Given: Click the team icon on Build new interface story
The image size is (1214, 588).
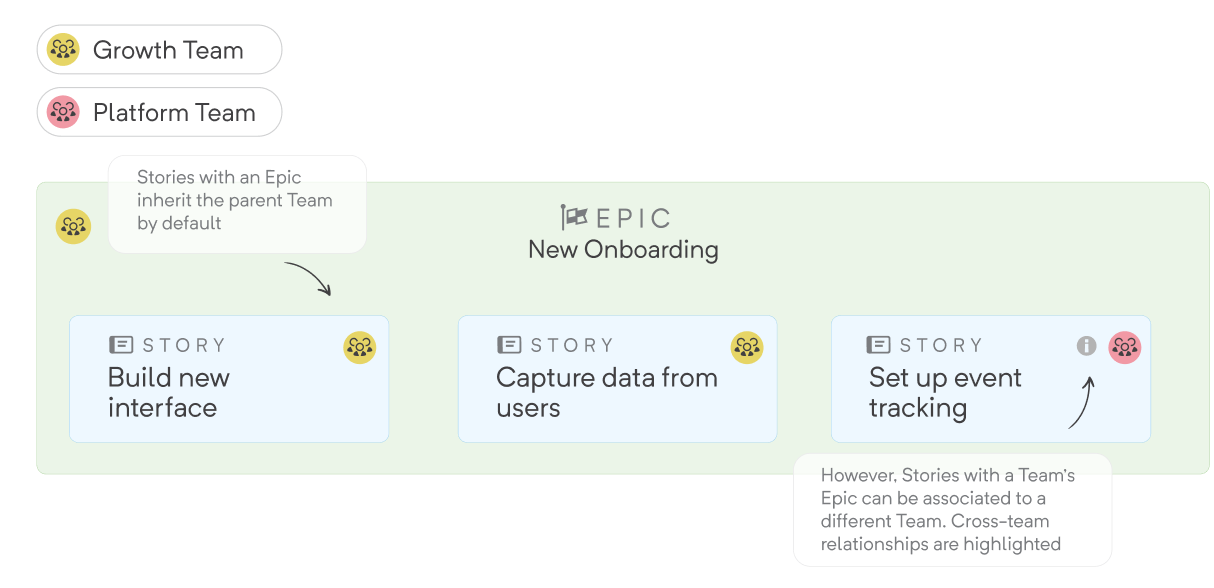Looking at the screenshot, I should (x=360, y=347).
